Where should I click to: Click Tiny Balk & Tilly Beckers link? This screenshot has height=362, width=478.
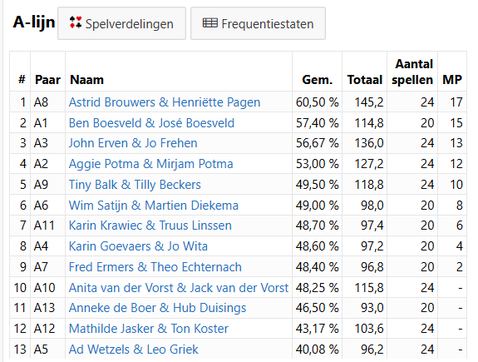click(x=135, y=185)
